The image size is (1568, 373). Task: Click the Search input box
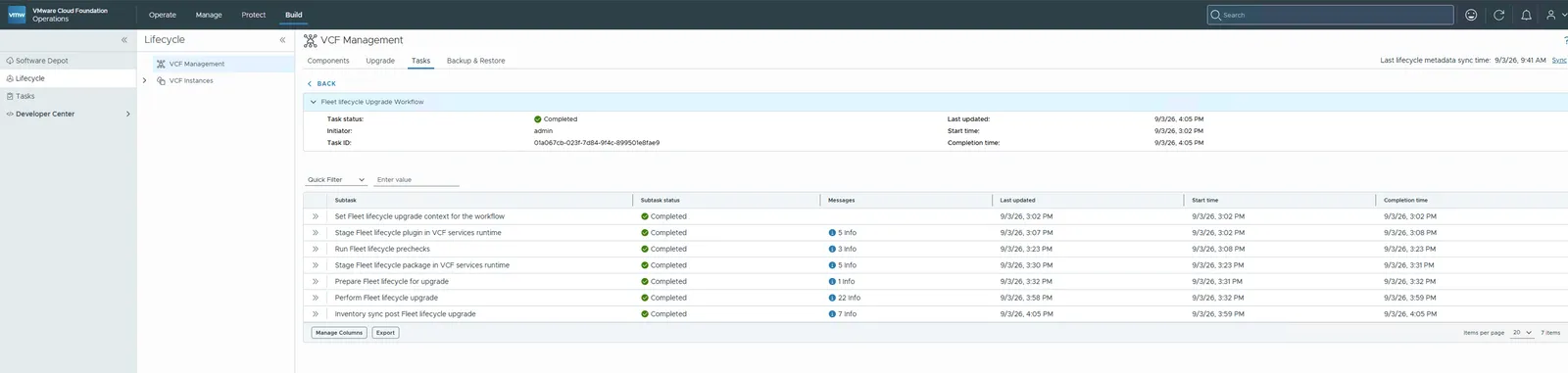pyautogui.click(x=1331, y=15)
